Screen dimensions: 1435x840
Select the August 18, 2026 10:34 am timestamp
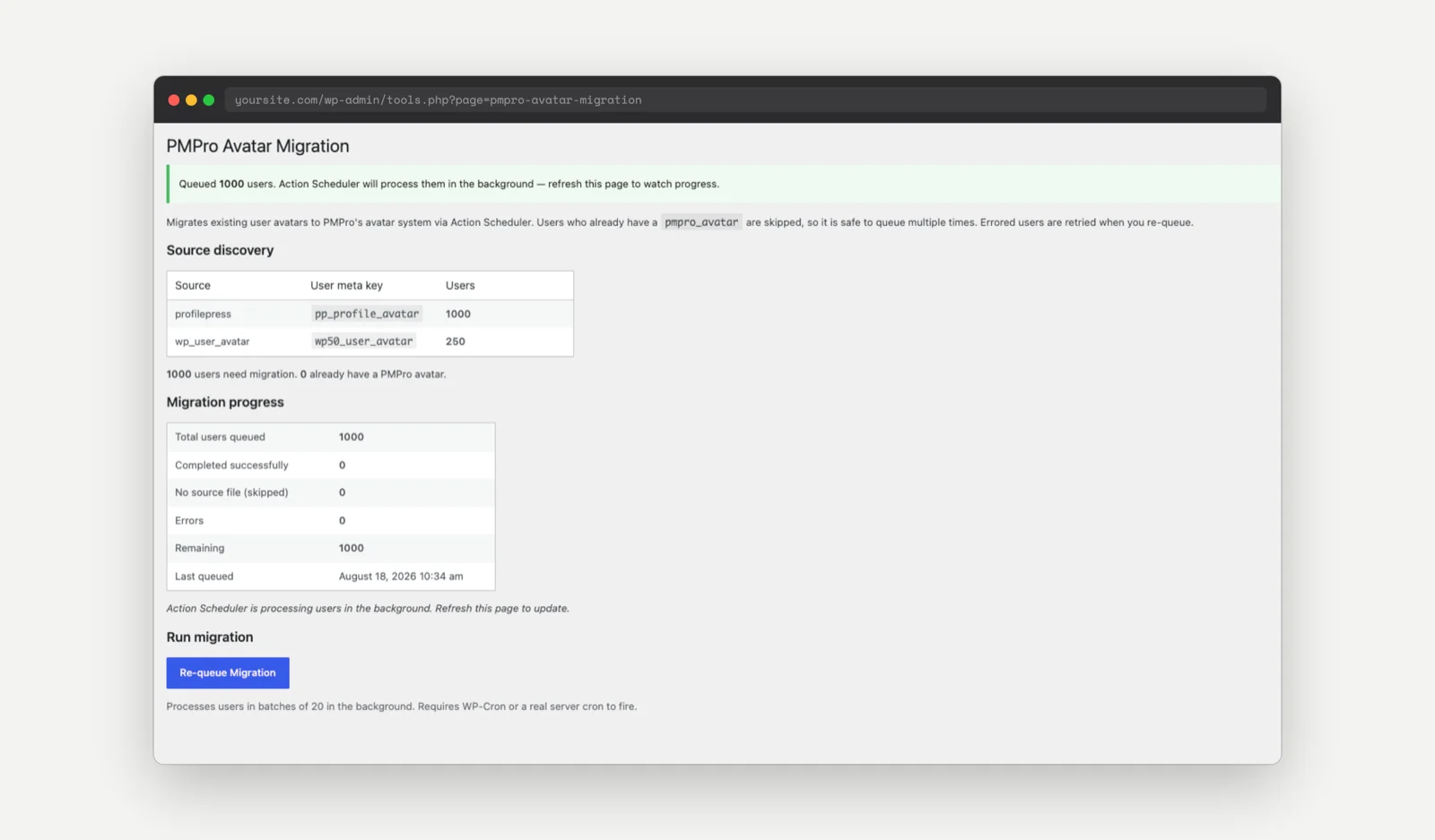[x=401, y=576]
